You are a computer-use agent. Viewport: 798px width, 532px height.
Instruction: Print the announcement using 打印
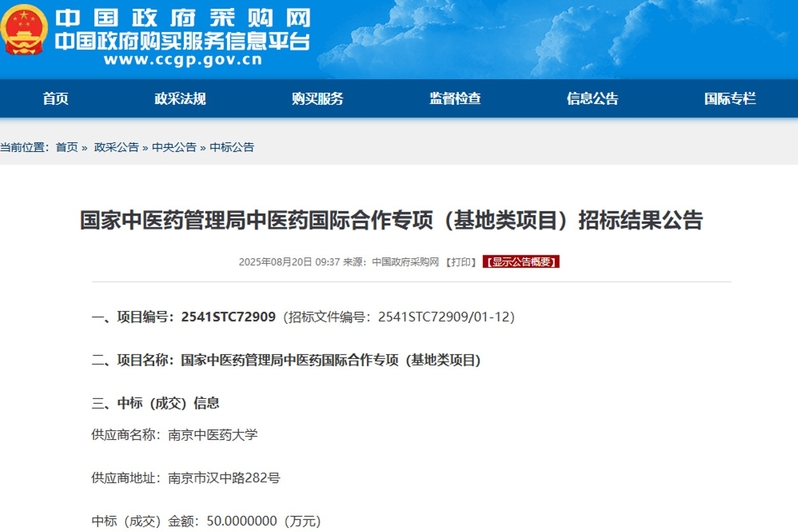point(461,262)
